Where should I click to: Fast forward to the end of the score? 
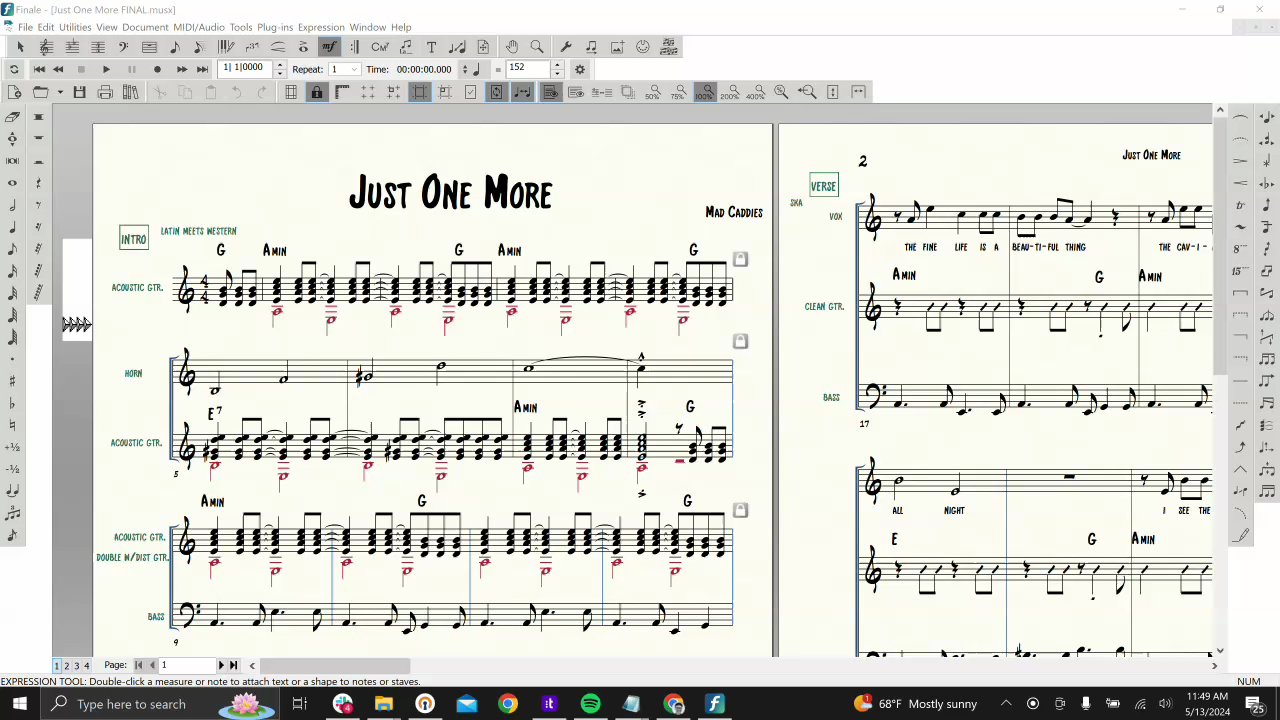(x=203, y=69)
